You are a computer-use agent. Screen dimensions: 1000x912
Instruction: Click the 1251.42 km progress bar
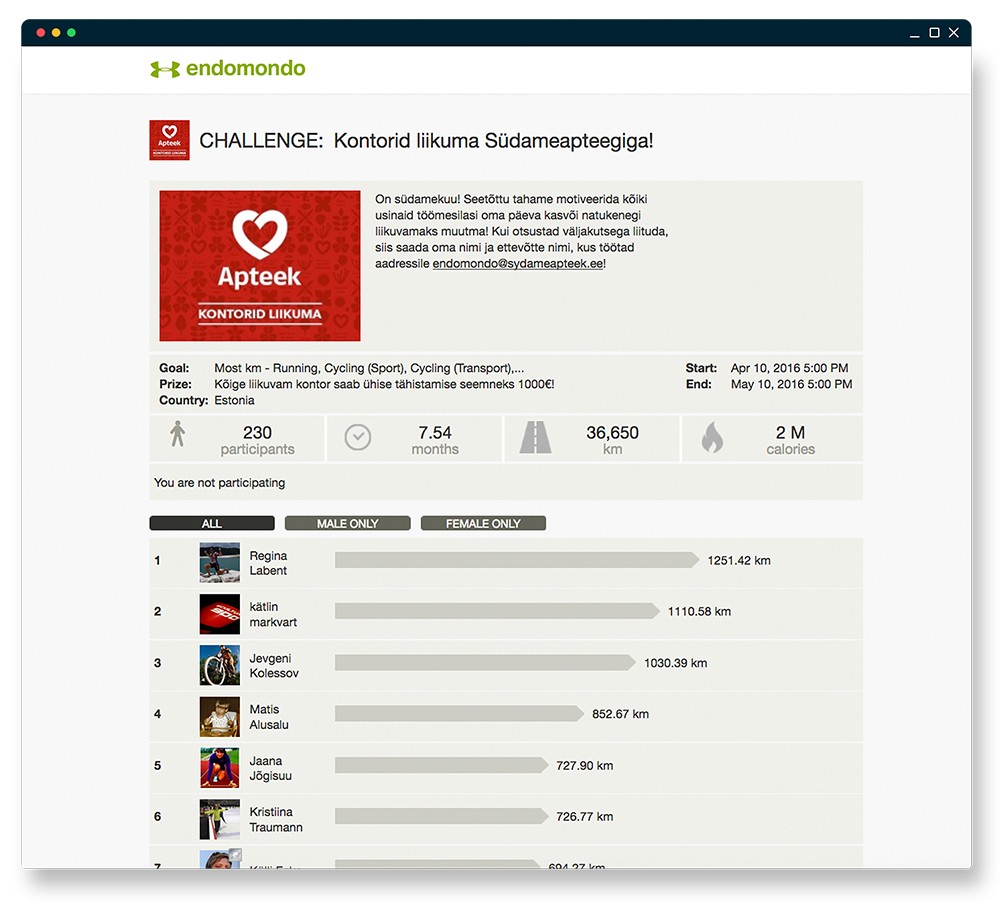pyautogui.click(x=517, y=560)
